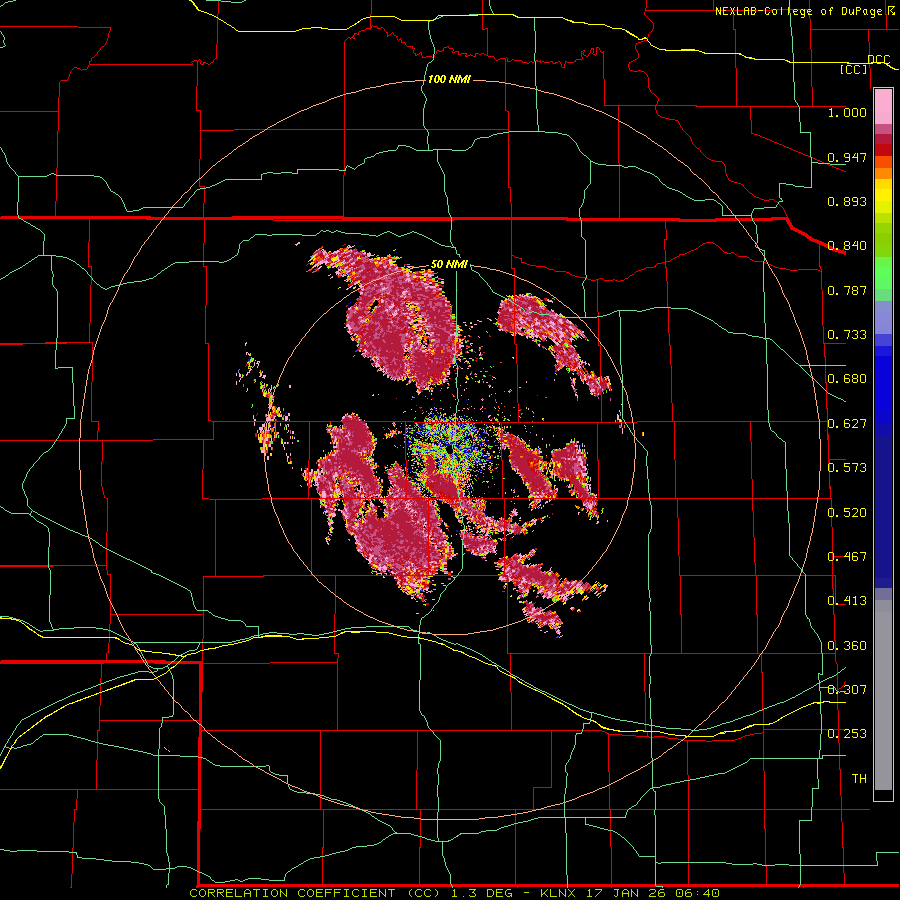Click the light pink swatch beside 1.000
The width and height of the screenshot is (900, 900).
tap(883, 107)
